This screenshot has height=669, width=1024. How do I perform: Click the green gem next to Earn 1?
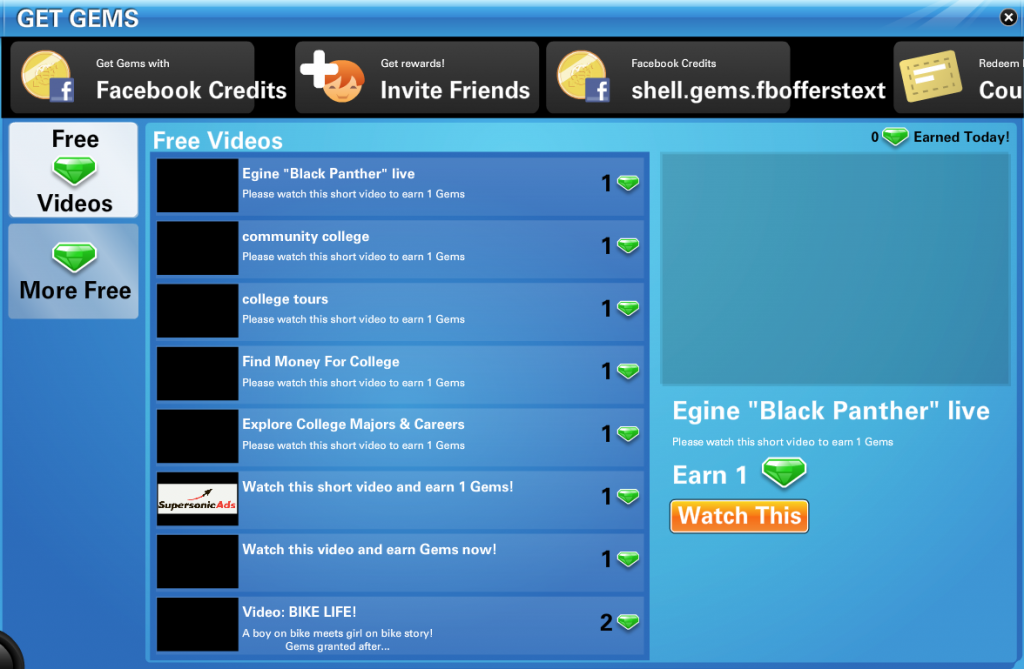coord(784,473)
